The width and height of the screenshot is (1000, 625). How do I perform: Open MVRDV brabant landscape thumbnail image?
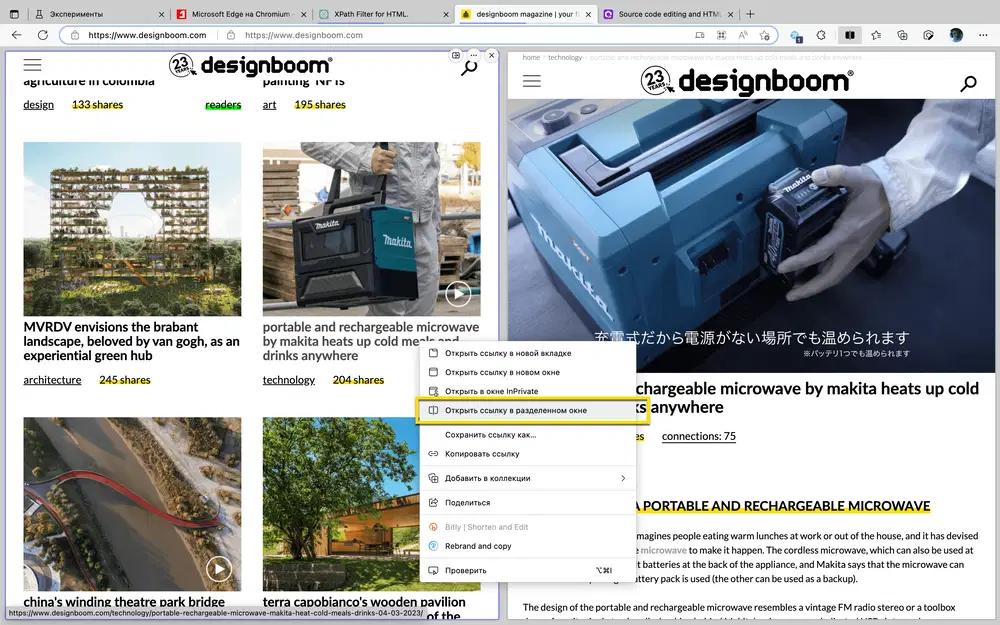tap(132, 229)
